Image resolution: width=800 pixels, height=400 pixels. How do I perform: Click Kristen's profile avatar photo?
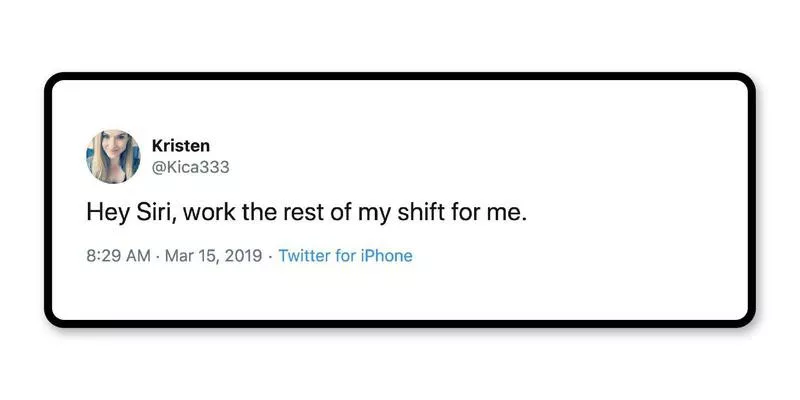(113, 156)
